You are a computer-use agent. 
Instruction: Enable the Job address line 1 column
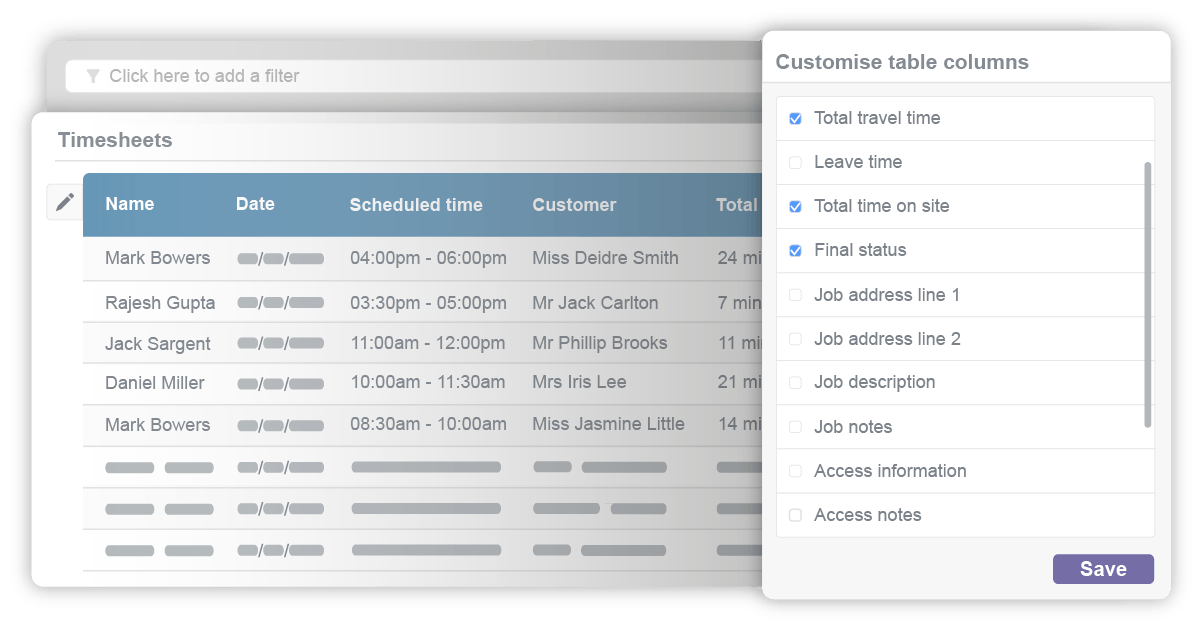(x=795, y=294)
